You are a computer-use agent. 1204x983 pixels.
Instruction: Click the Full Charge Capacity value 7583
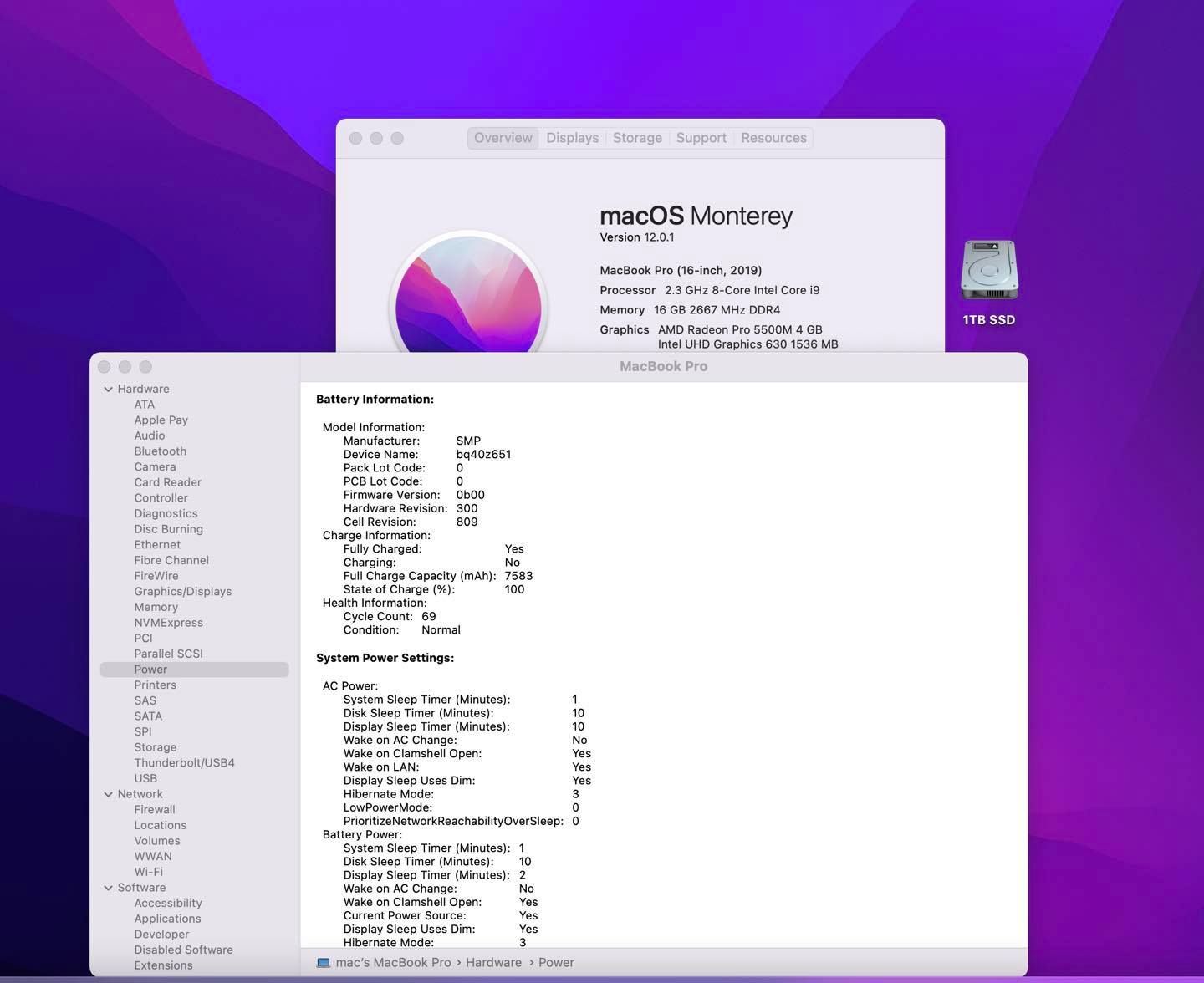pyautogui.click(x=519, y=576)
